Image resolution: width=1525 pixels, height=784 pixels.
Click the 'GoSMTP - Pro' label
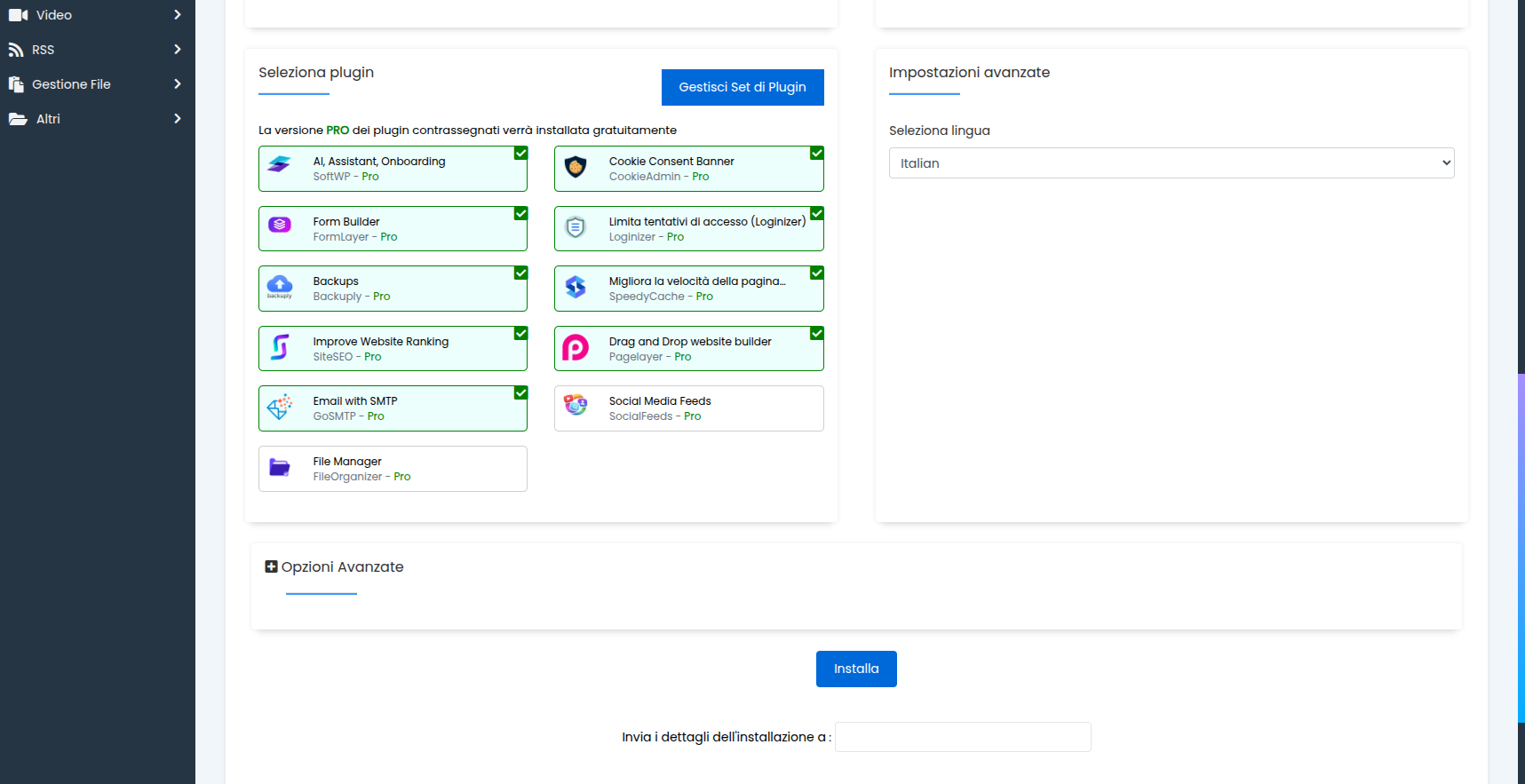tap(349, 416)
